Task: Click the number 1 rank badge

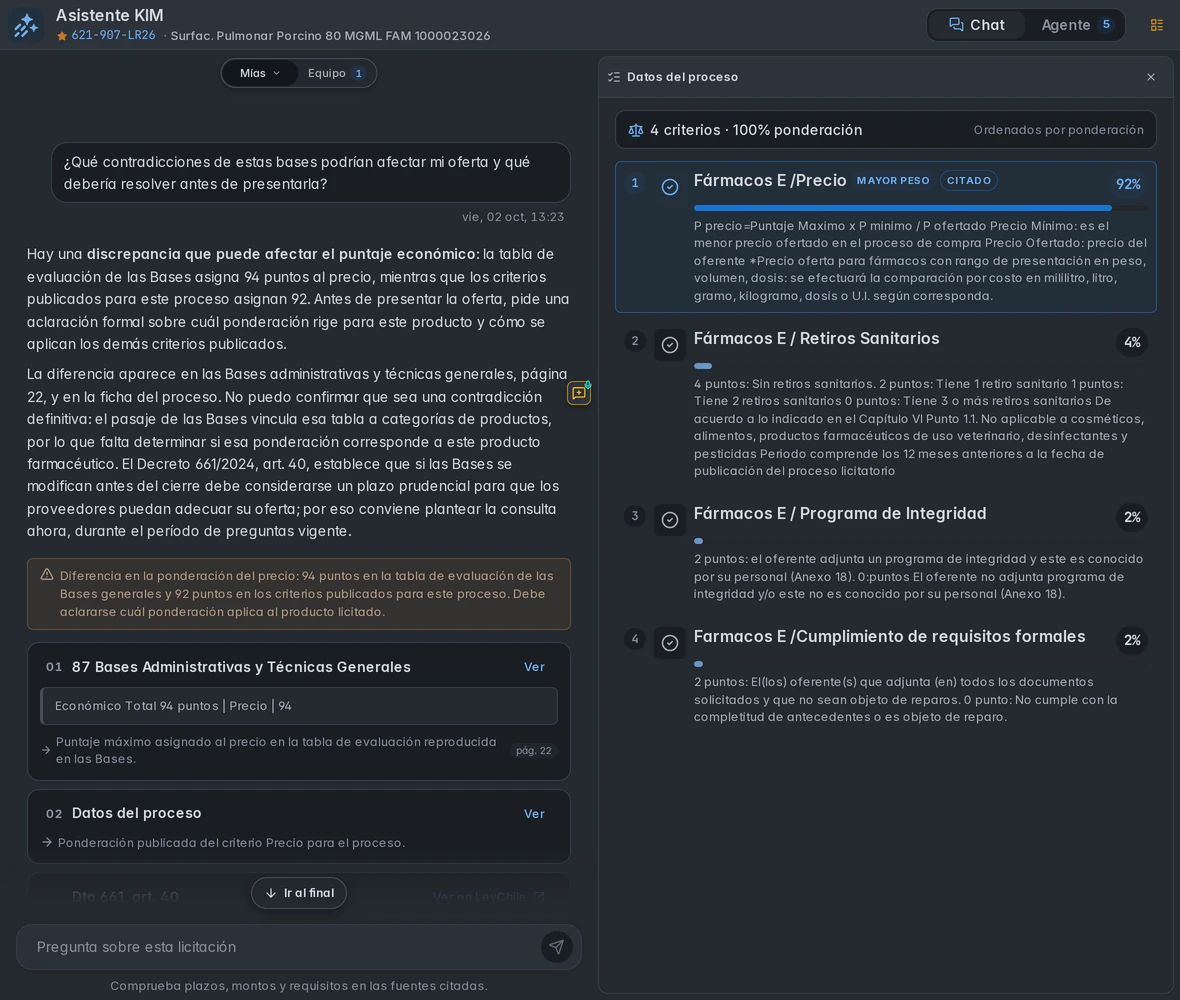Action: click(x=634, y=183)
